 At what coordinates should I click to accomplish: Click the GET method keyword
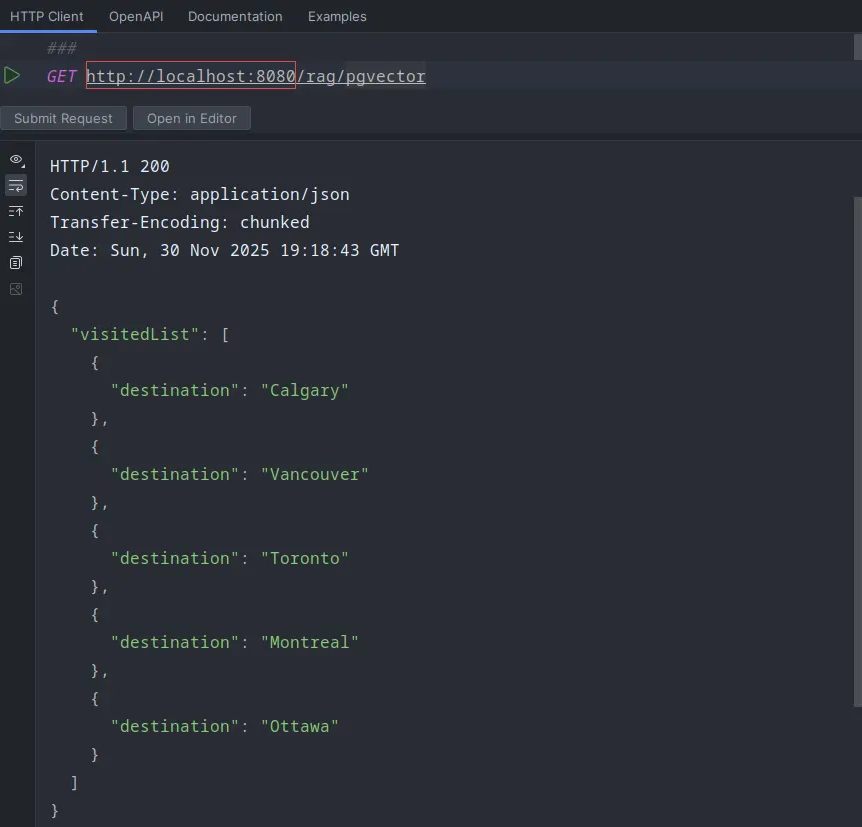click(62, 76)
